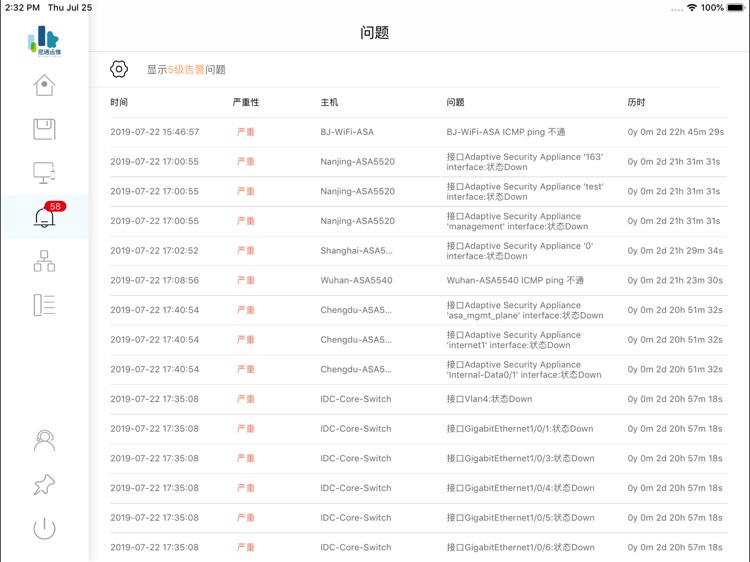This screenshot has height=562, width=750.
Task: Click the battery indicator in the status bar
Action: point(736,8)
